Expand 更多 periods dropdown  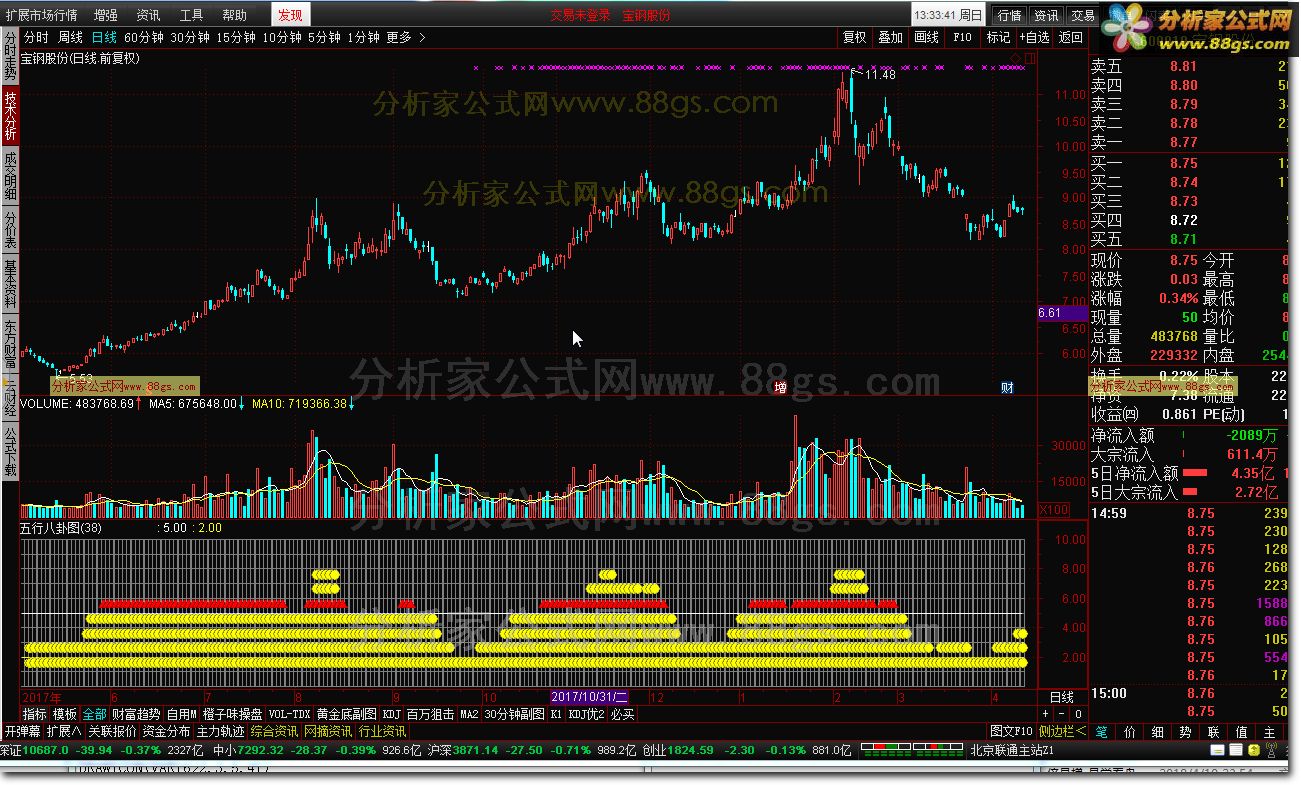406,37
